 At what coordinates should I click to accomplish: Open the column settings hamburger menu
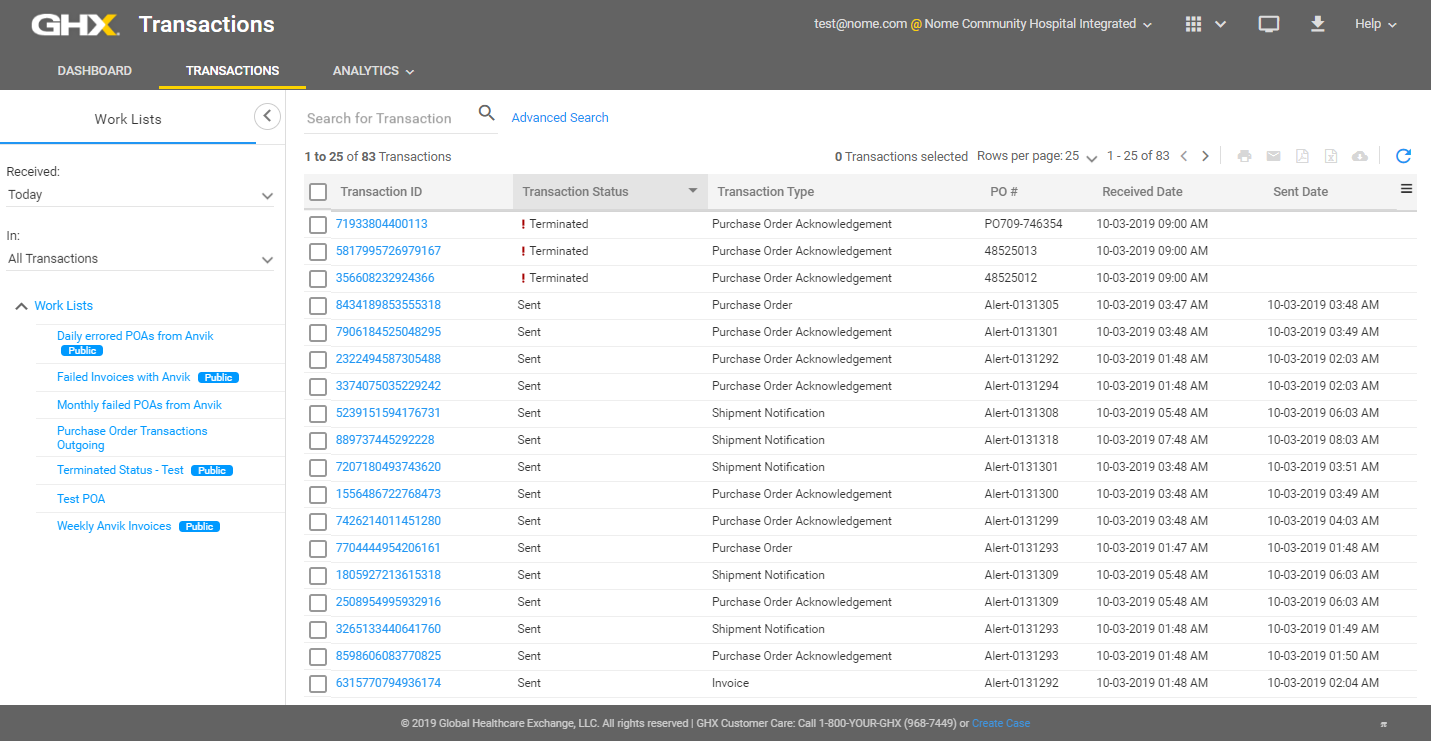point(1406,189)
